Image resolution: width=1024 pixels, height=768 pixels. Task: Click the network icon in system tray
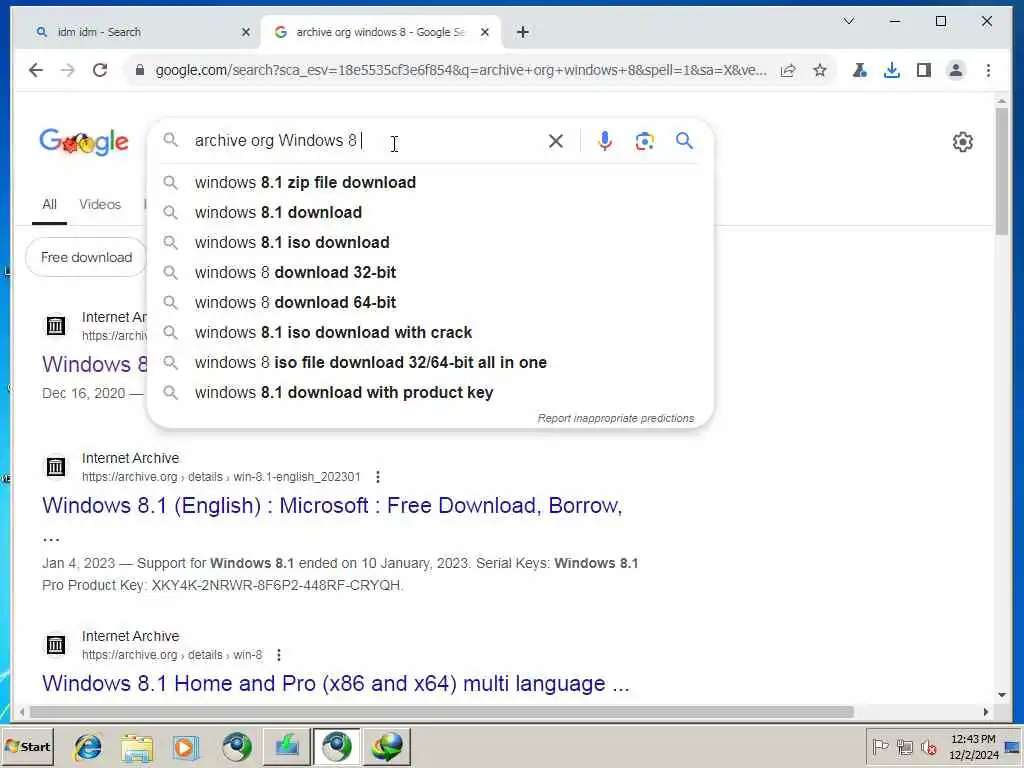[904, 746]
